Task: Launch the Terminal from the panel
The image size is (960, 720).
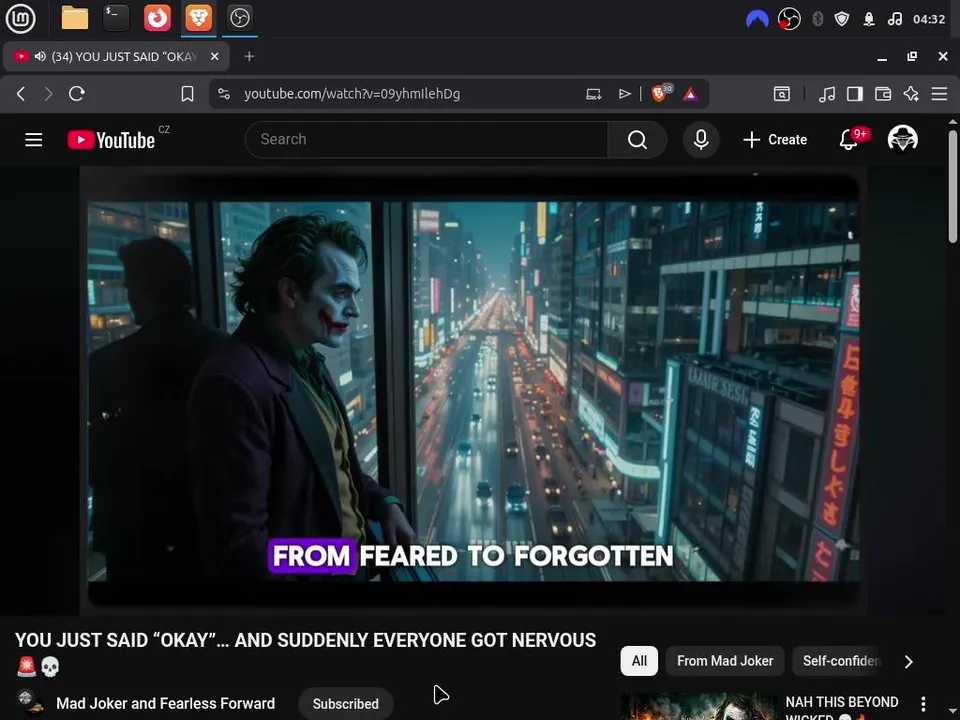Action: 116,18
